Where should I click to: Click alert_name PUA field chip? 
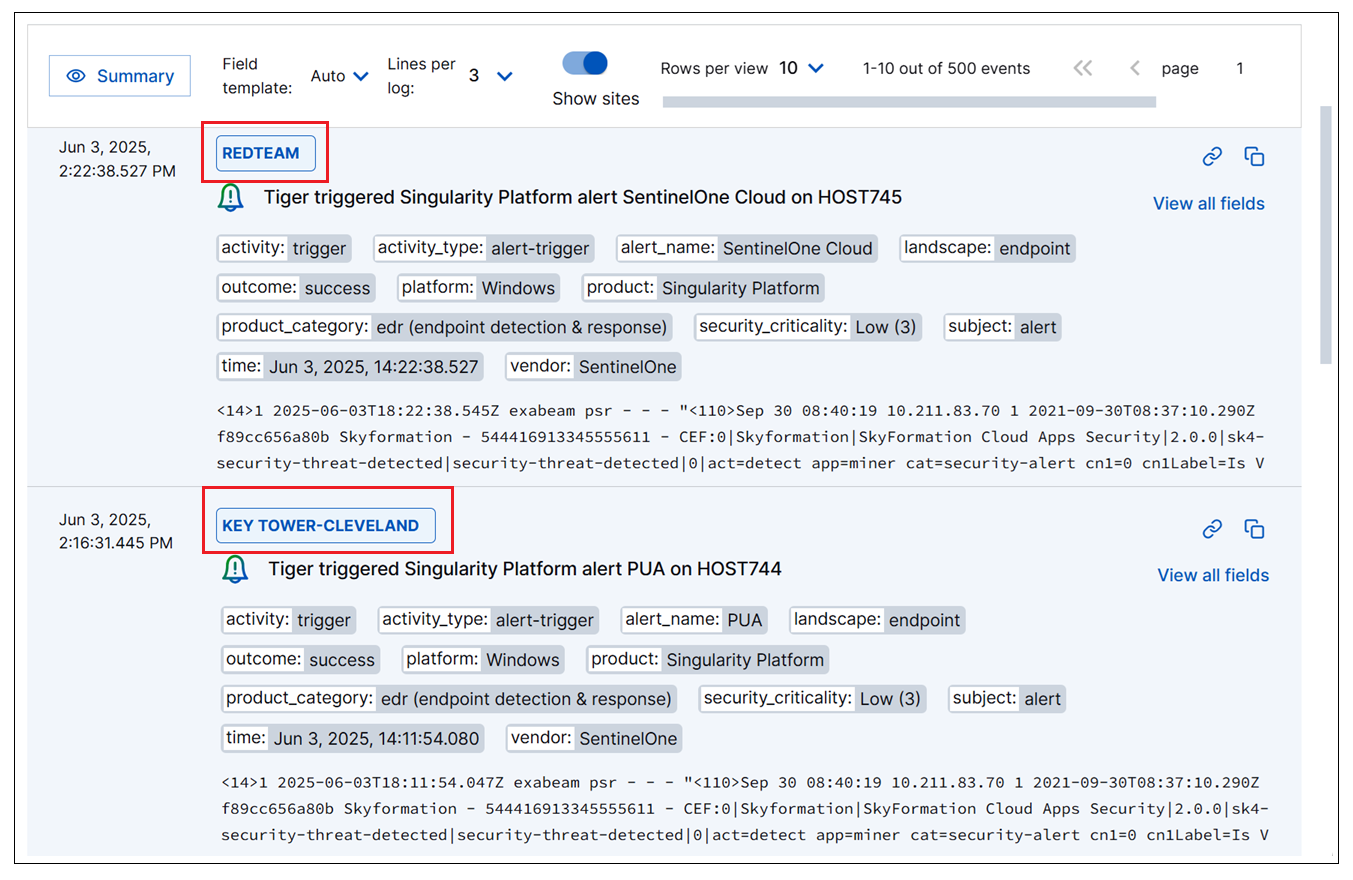tap(694, 620)
